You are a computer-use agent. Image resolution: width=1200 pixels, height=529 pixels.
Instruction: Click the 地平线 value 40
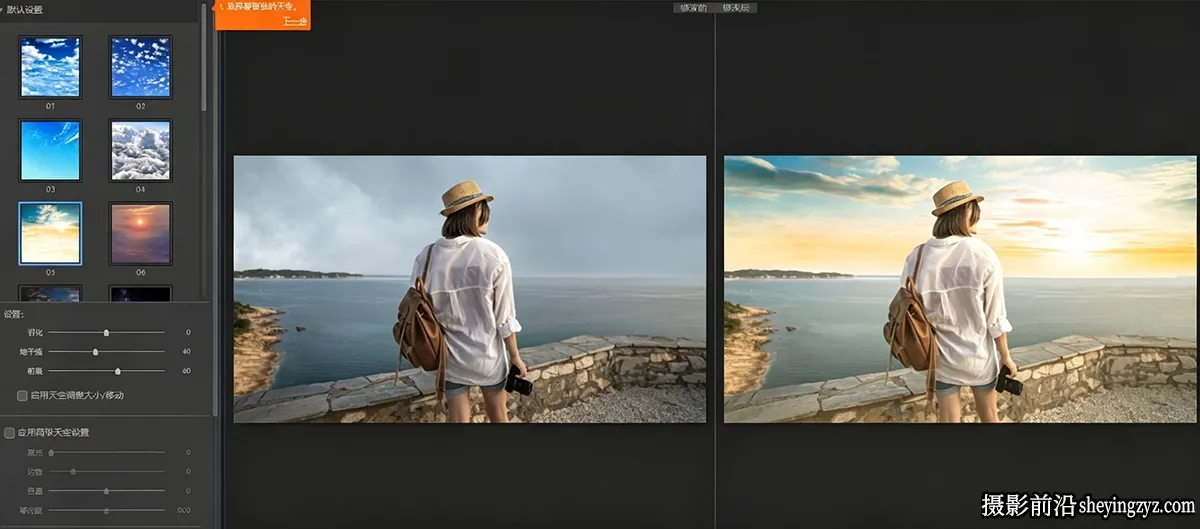pos(186,352)
